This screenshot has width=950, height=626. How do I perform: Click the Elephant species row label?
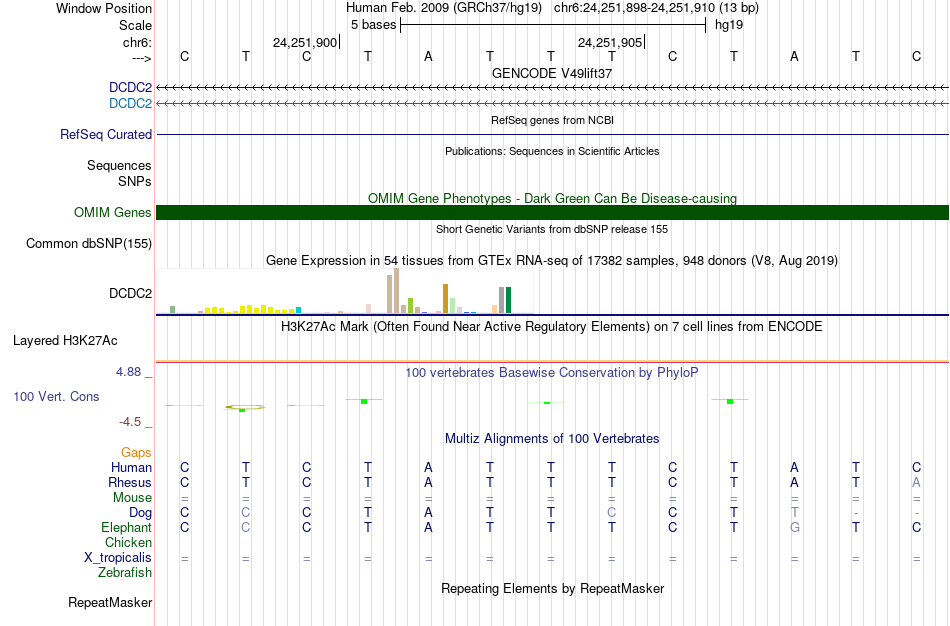127,527
